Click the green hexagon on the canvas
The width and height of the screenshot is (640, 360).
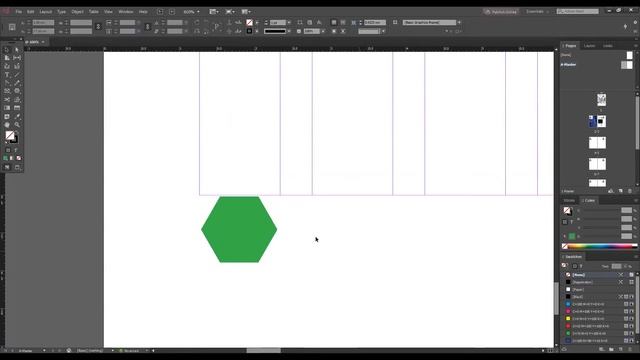[239, 229]
